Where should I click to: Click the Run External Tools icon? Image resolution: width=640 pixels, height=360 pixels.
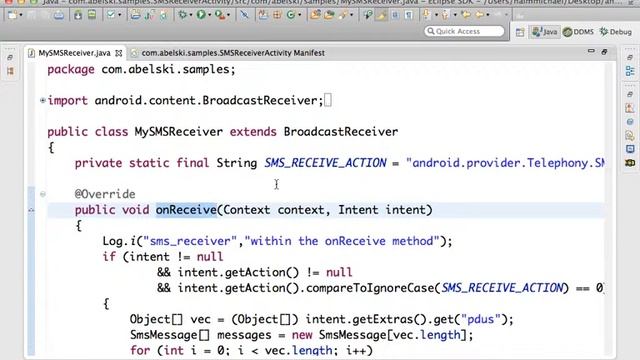click(x=220, y=15)
